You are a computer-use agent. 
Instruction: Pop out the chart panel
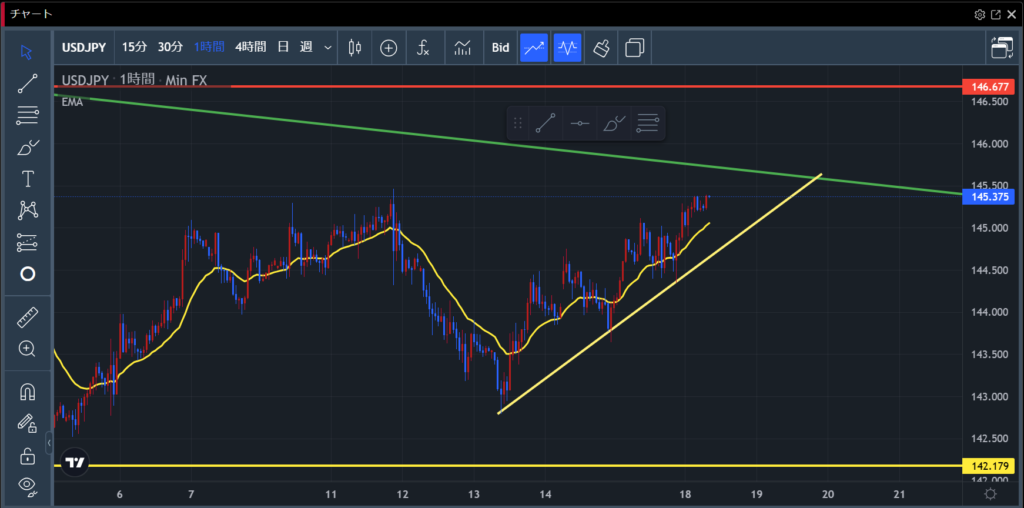click(x=996, y=14)
